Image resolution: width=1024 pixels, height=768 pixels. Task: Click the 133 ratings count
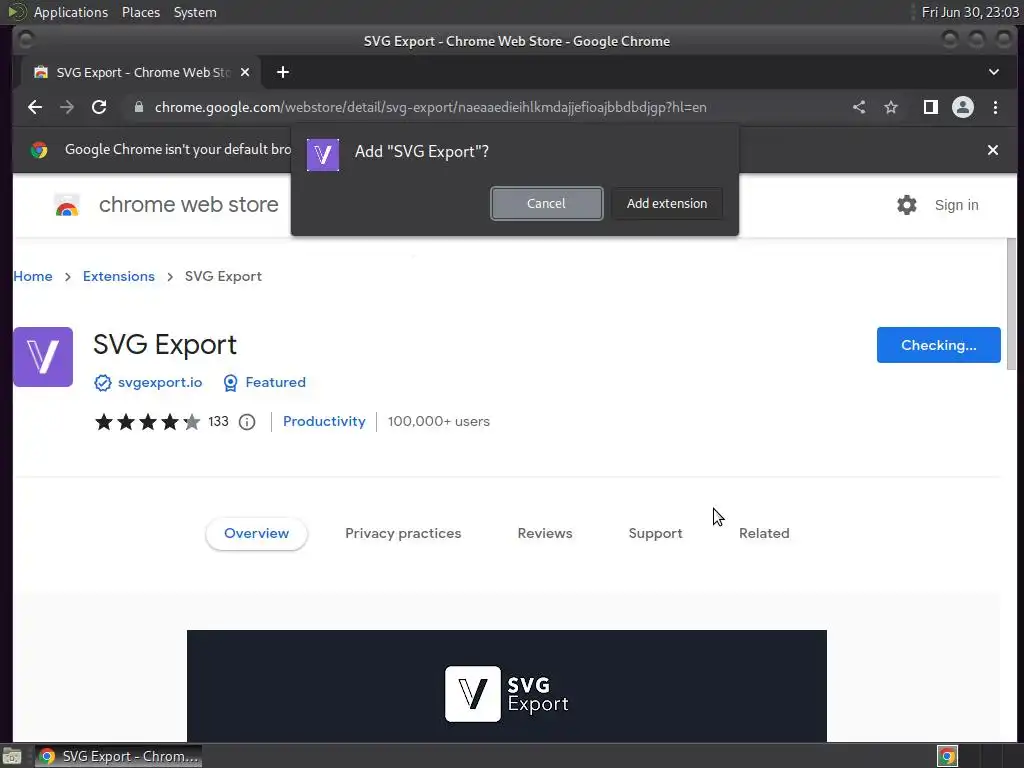coord(219,422)
